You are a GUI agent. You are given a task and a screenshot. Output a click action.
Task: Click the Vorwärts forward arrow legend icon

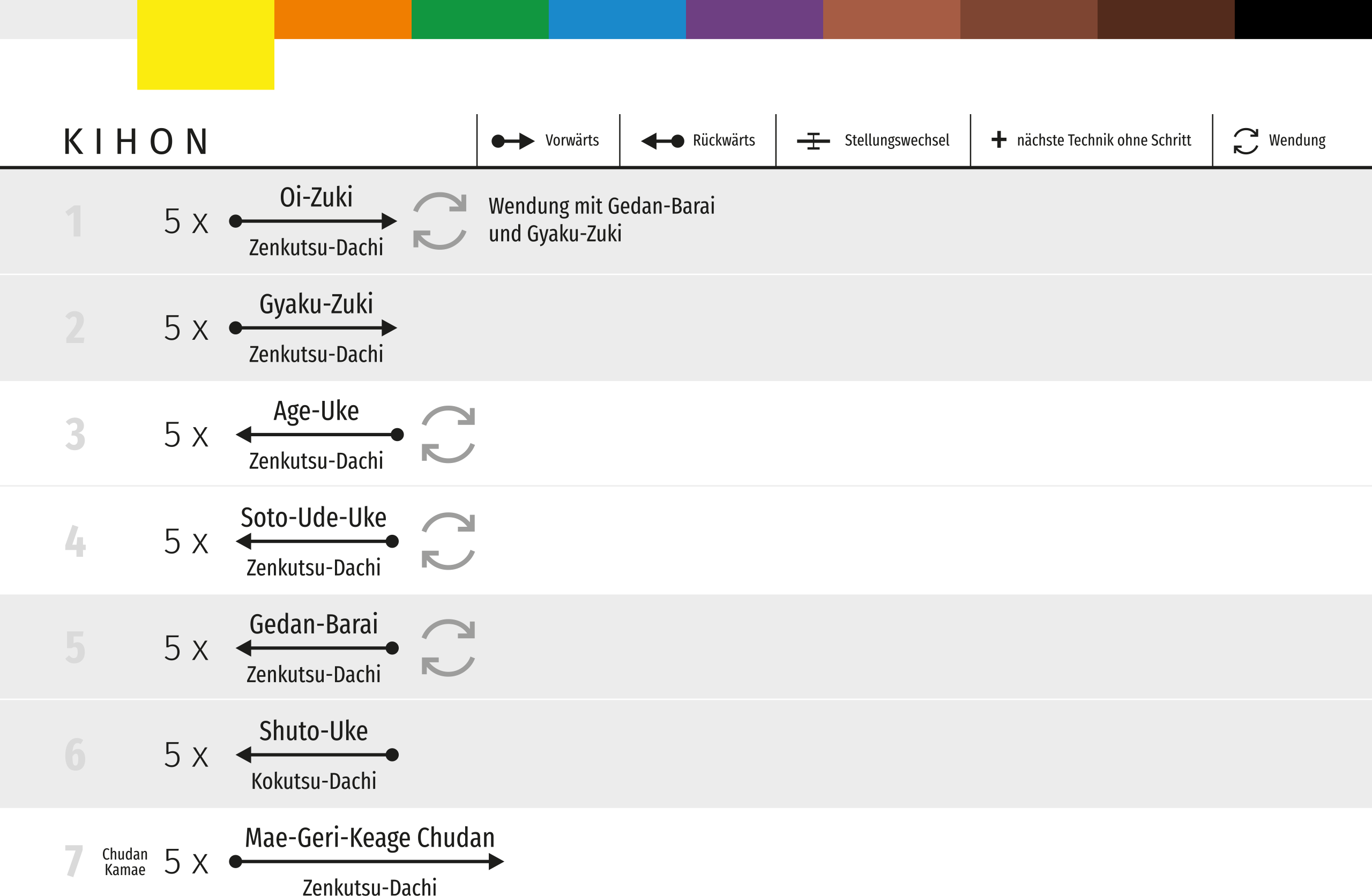point(512,141)
